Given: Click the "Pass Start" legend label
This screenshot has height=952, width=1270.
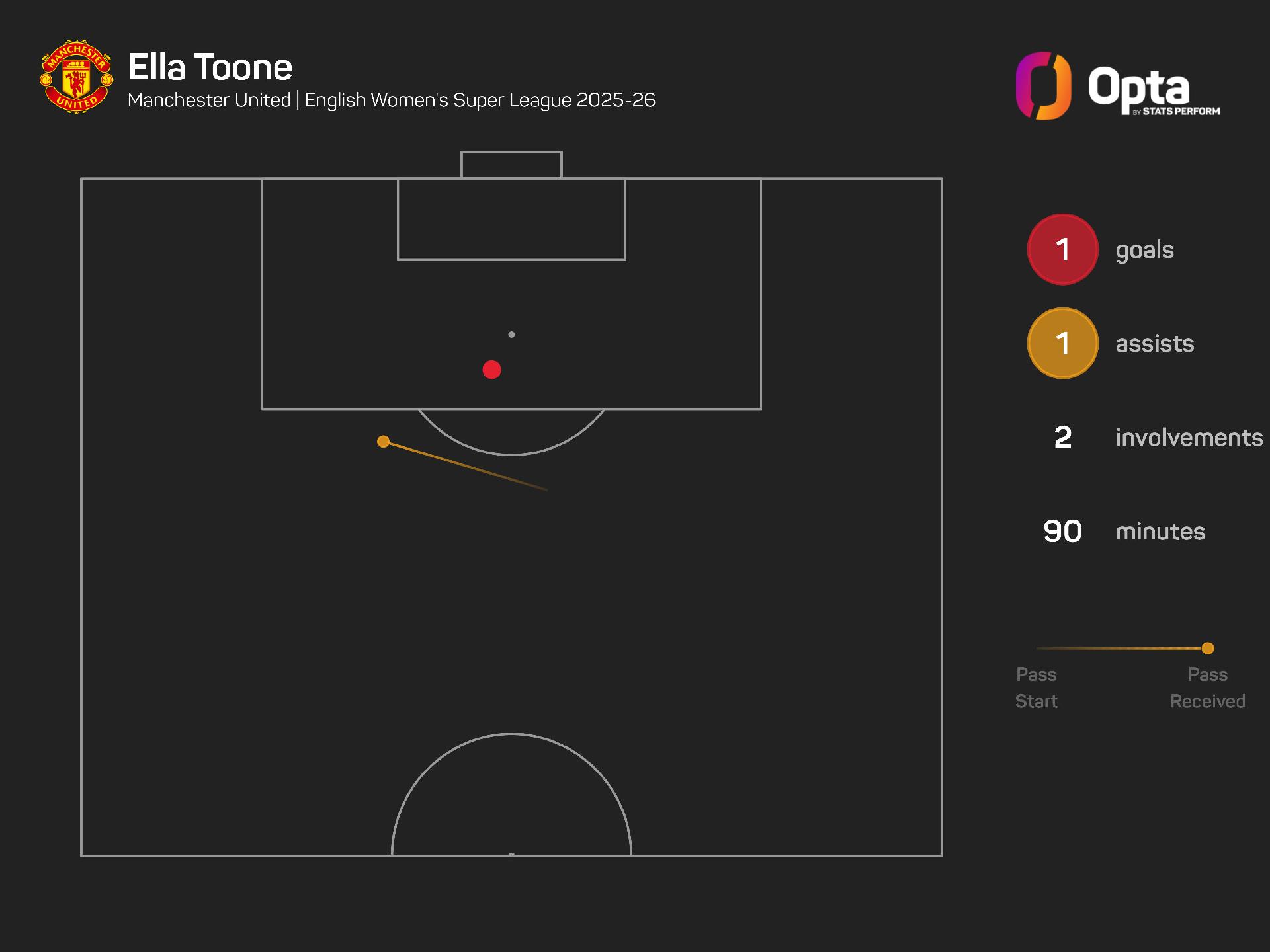Looking at the screenshot, I should (1036, 688).
